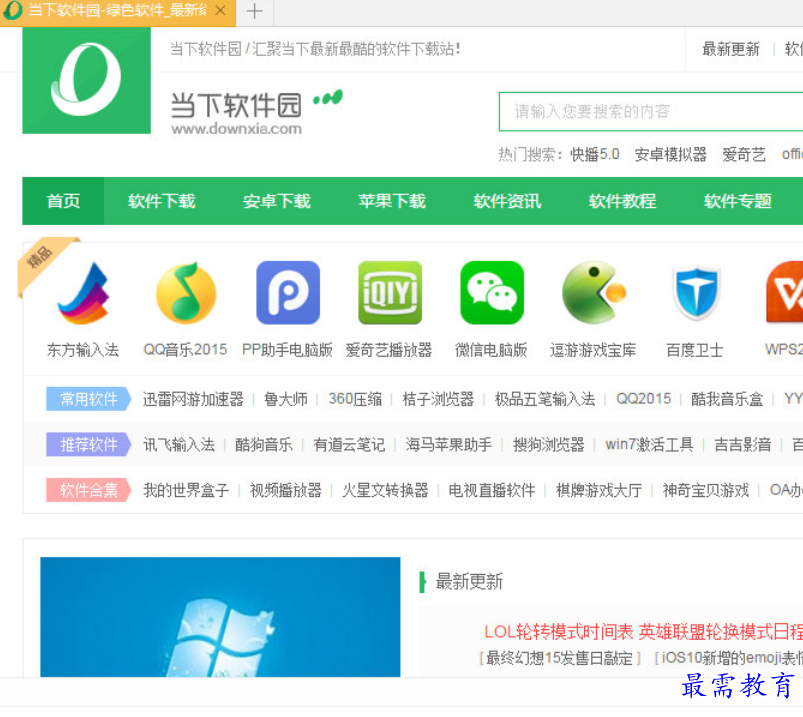
Task: Open the red LOL轮转模式时间表 headline
Action: tap(643, 631)
